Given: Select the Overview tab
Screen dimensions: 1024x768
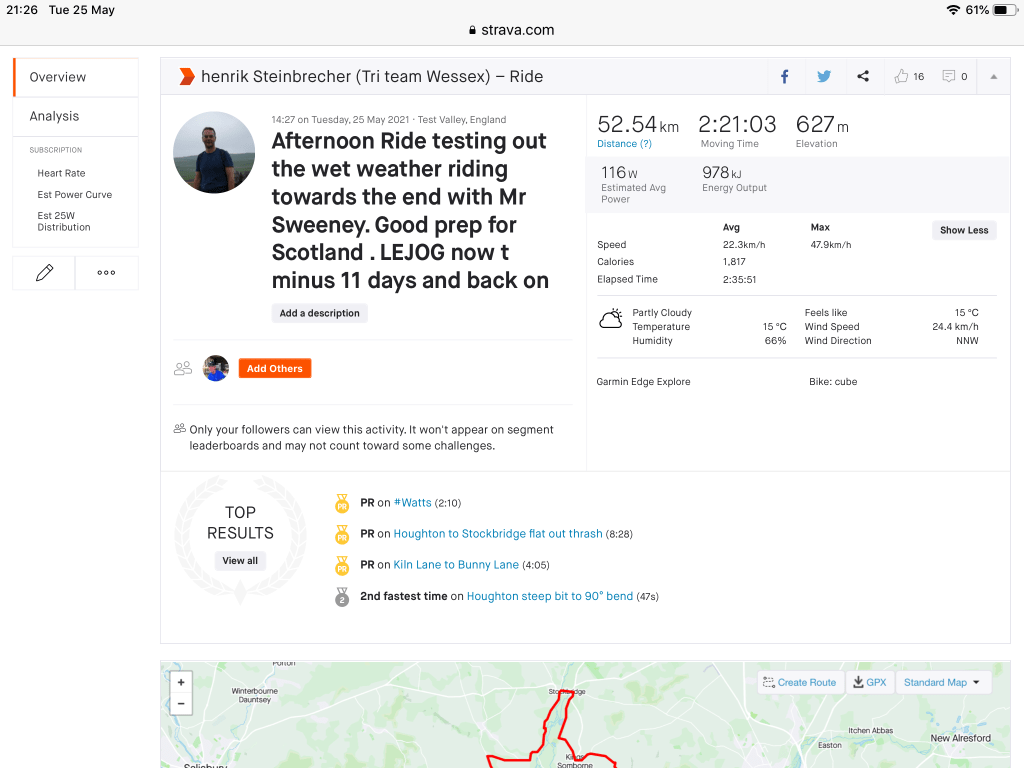Looking at the screenshot, I should point(57,77).
